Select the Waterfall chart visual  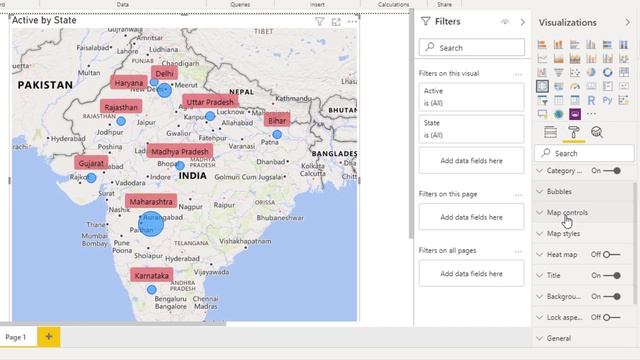[542, 73]
